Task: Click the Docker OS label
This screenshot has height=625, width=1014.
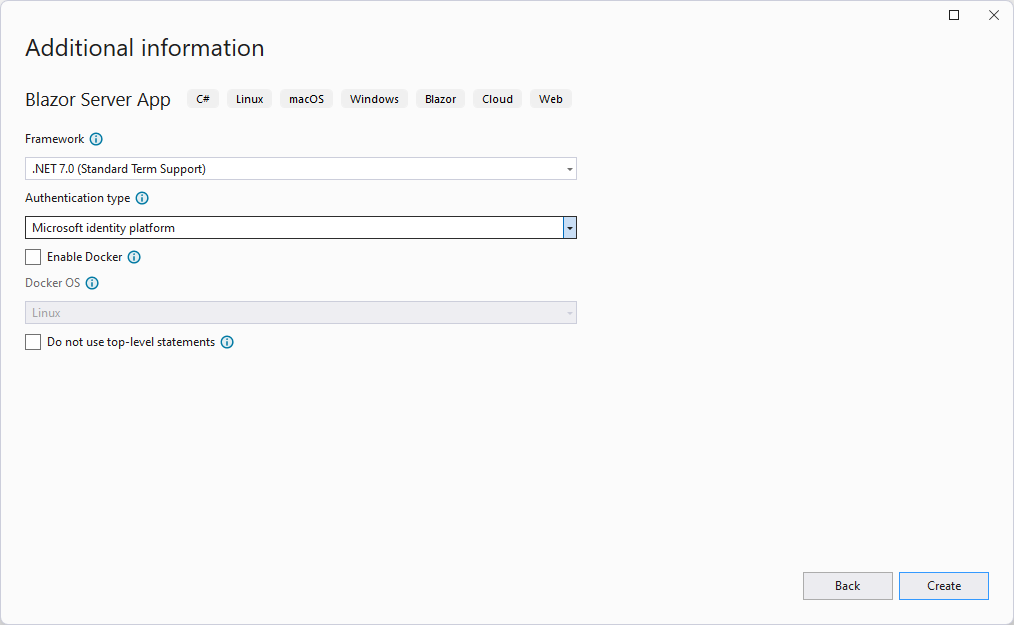Action: (52, 283)
